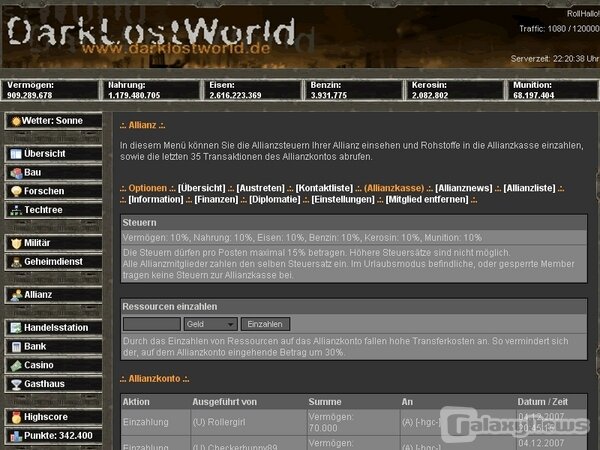
Task: Click the Punkte blocks icon
Action: pos(16,436)
